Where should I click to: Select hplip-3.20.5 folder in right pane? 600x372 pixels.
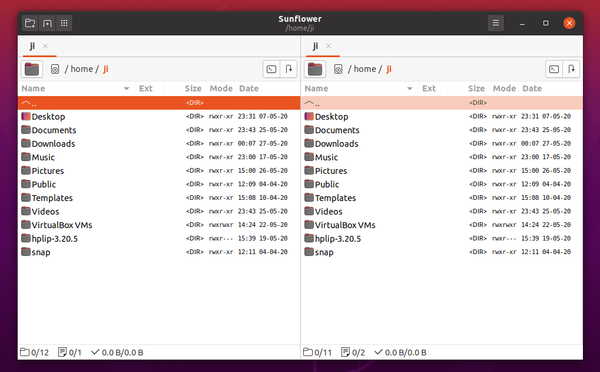(442, 239)
